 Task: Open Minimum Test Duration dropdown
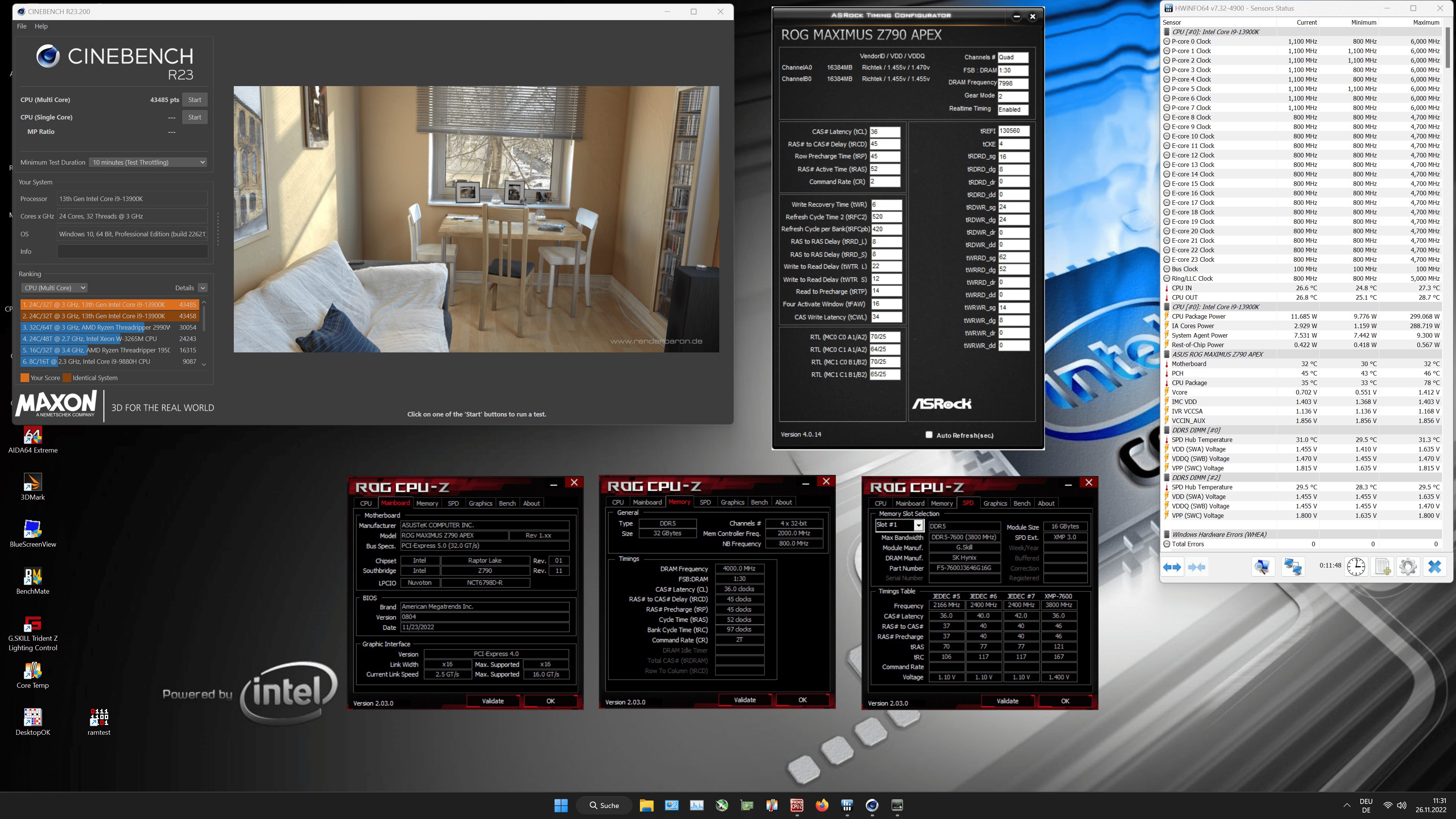[148, 162]
